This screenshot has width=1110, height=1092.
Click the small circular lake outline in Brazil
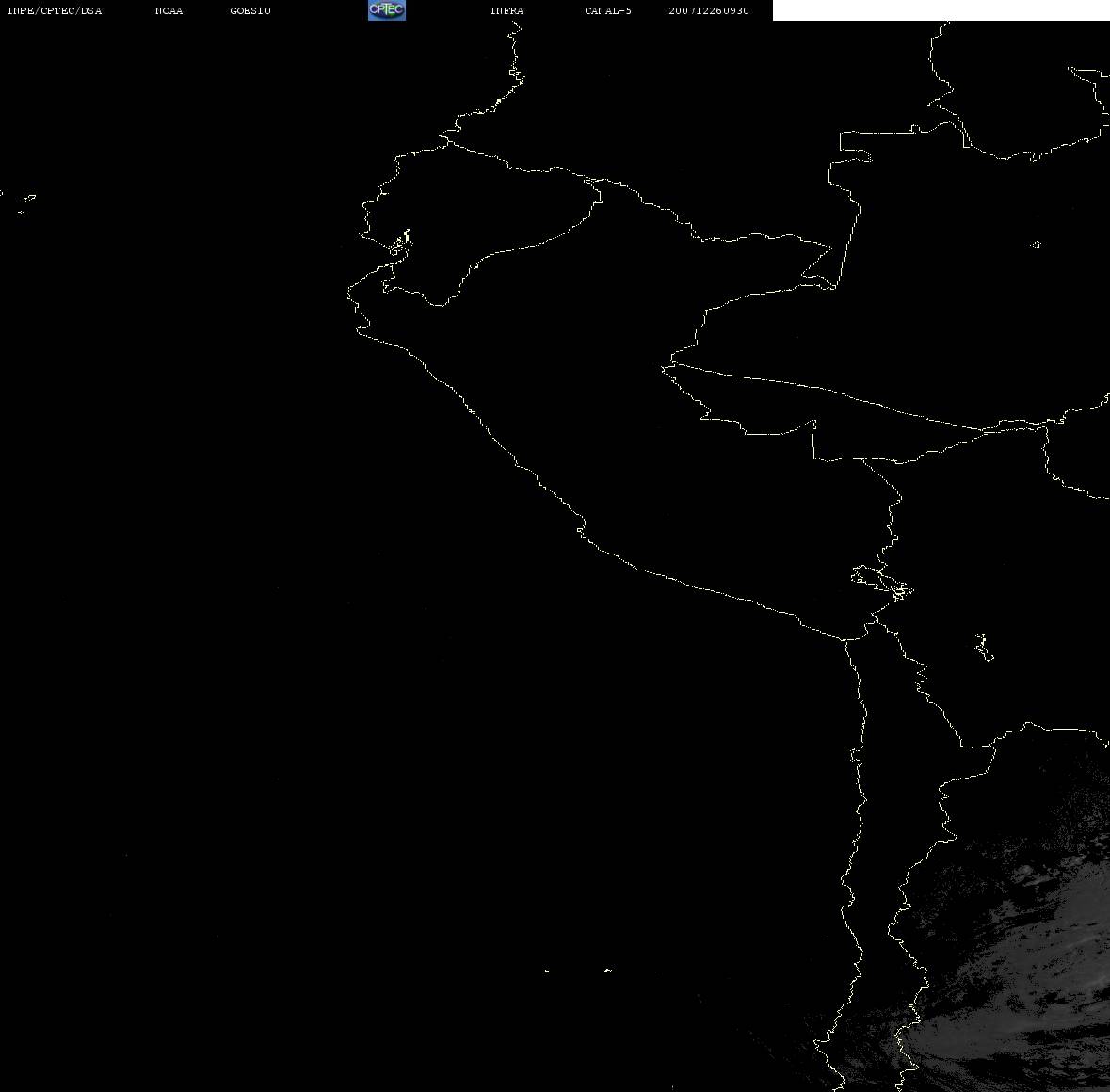click(1036, 245)
